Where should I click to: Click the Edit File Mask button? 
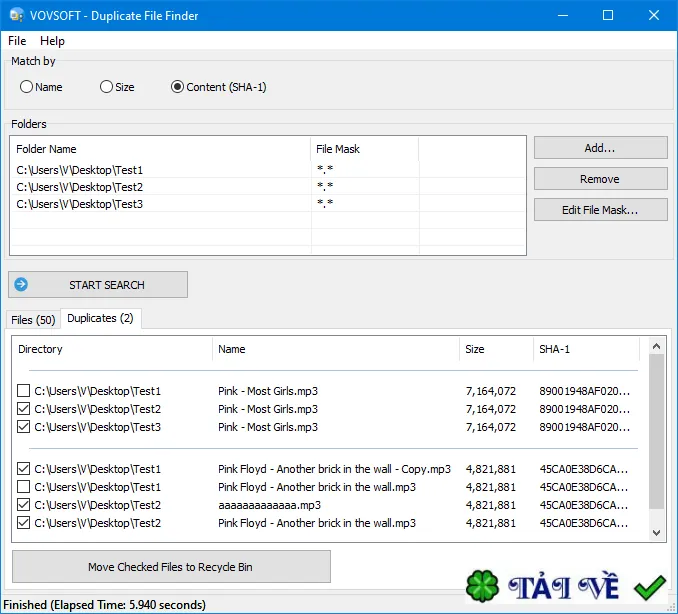[601, 210]
